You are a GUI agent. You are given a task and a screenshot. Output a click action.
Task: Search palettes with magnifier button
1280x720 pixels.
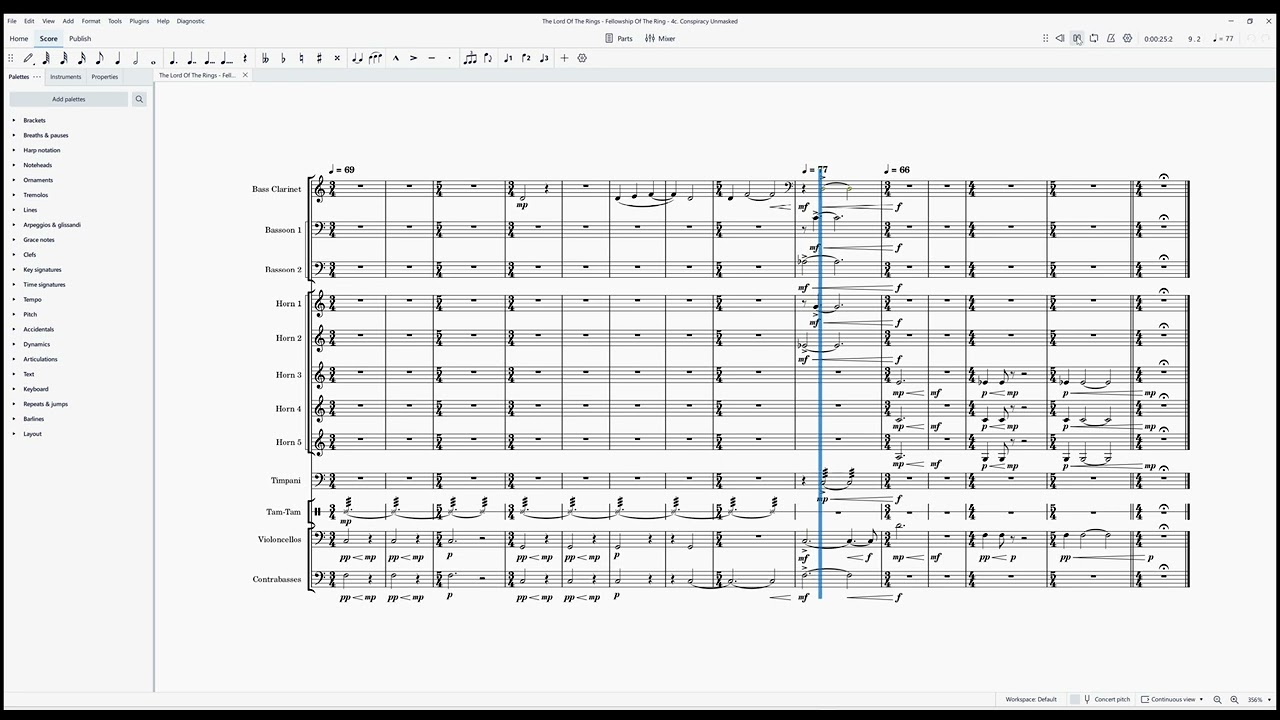click(x=139, y=99)
